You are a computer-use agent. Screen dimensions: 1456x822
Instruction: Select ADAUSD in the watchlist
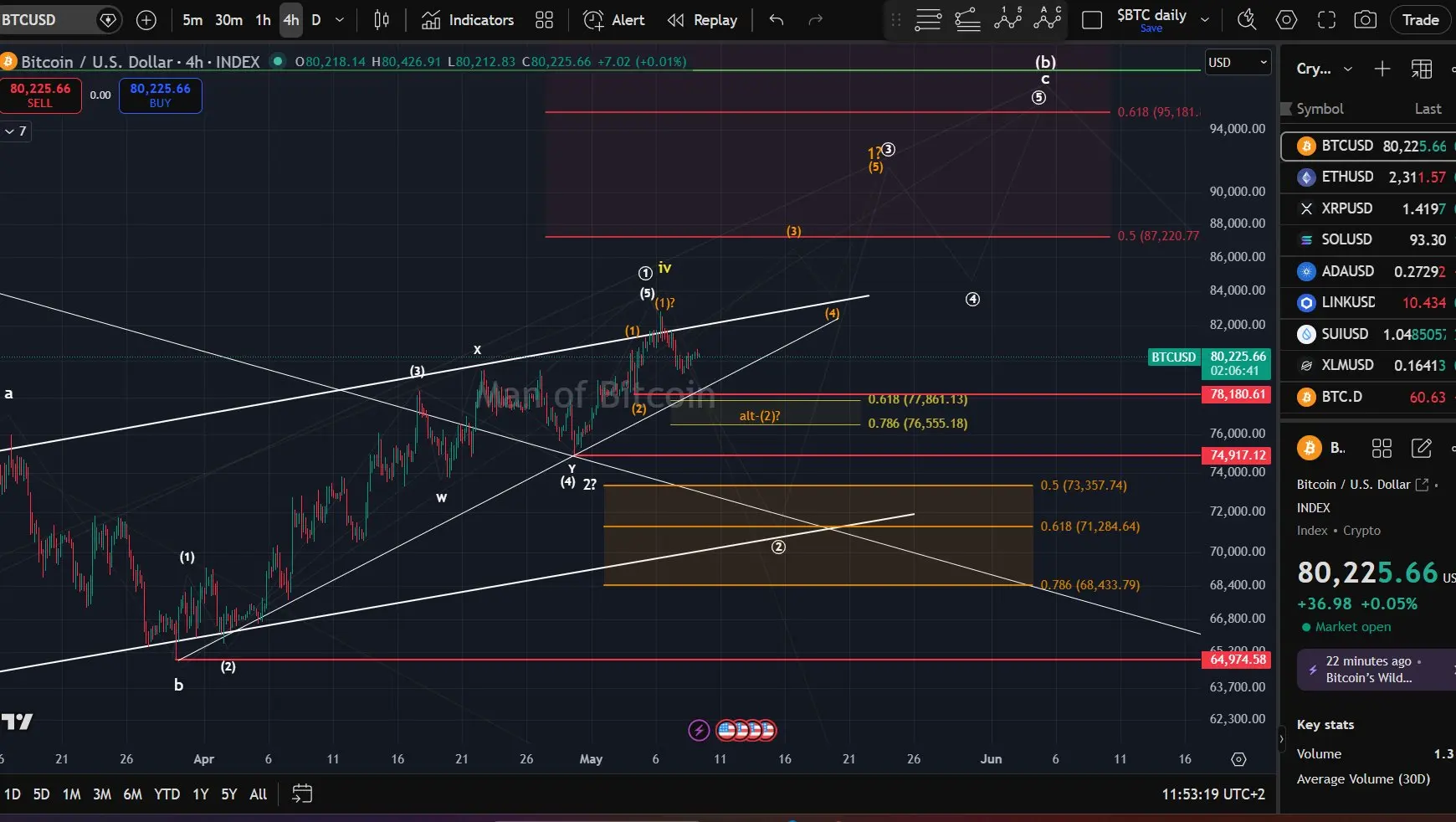click(1369, 271)
